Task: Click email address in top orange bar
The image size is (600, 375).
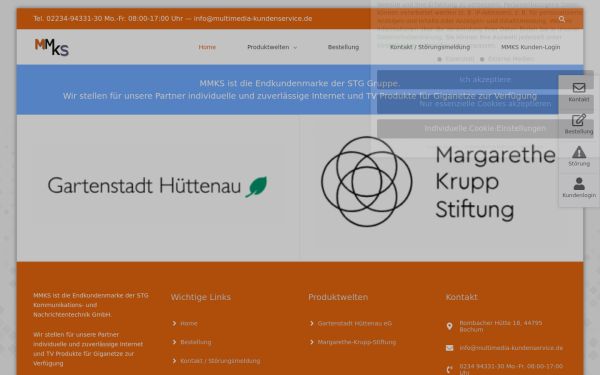Action: 253,19
